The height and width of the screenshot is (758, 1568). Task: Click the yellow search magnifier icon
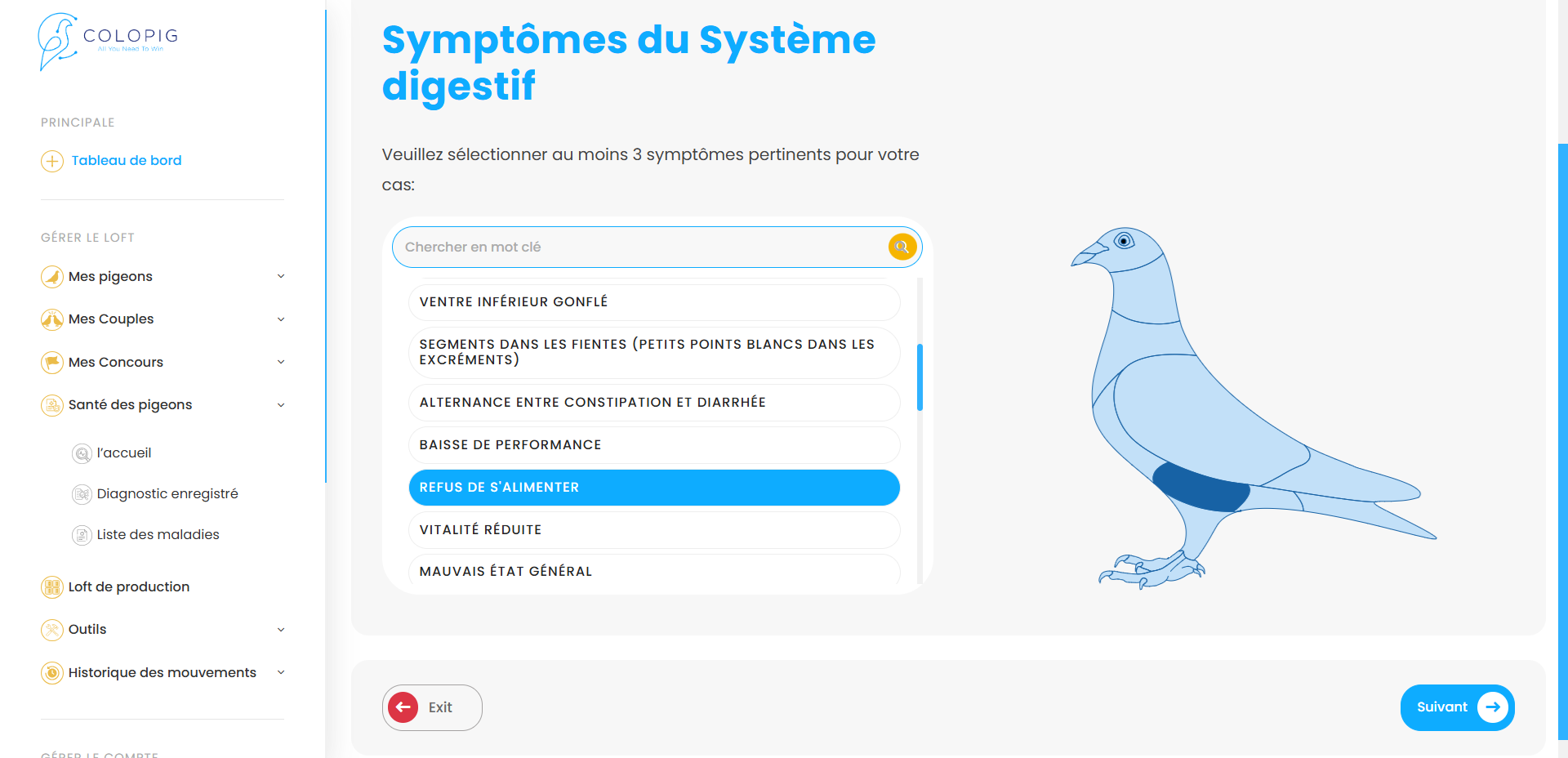point(902,247)
